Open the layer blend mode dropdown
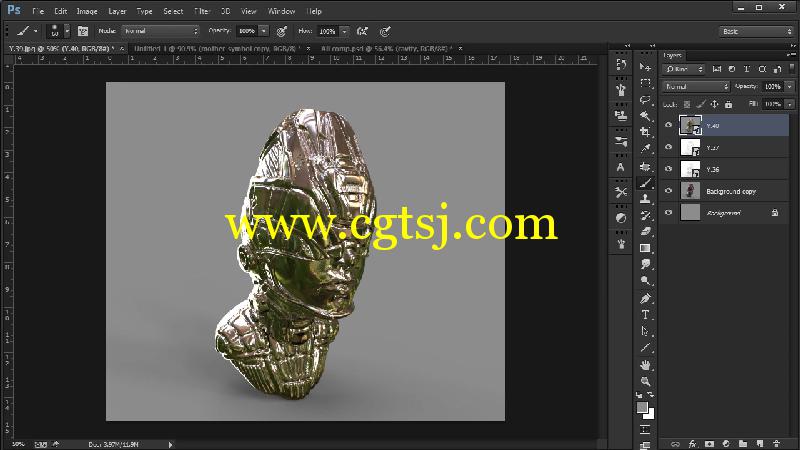 point(696,87)
